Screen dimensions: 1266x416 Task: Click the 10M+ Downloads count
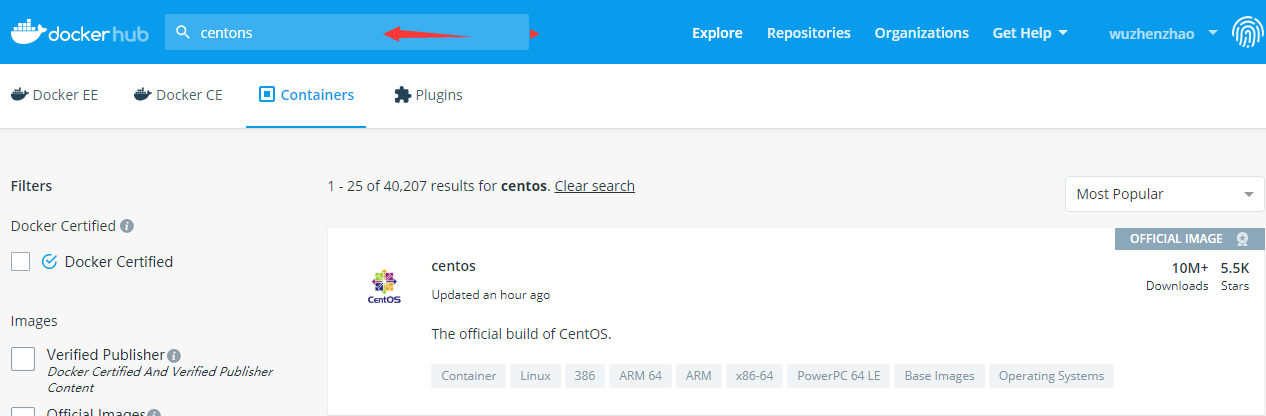(x=1177, y=276)
